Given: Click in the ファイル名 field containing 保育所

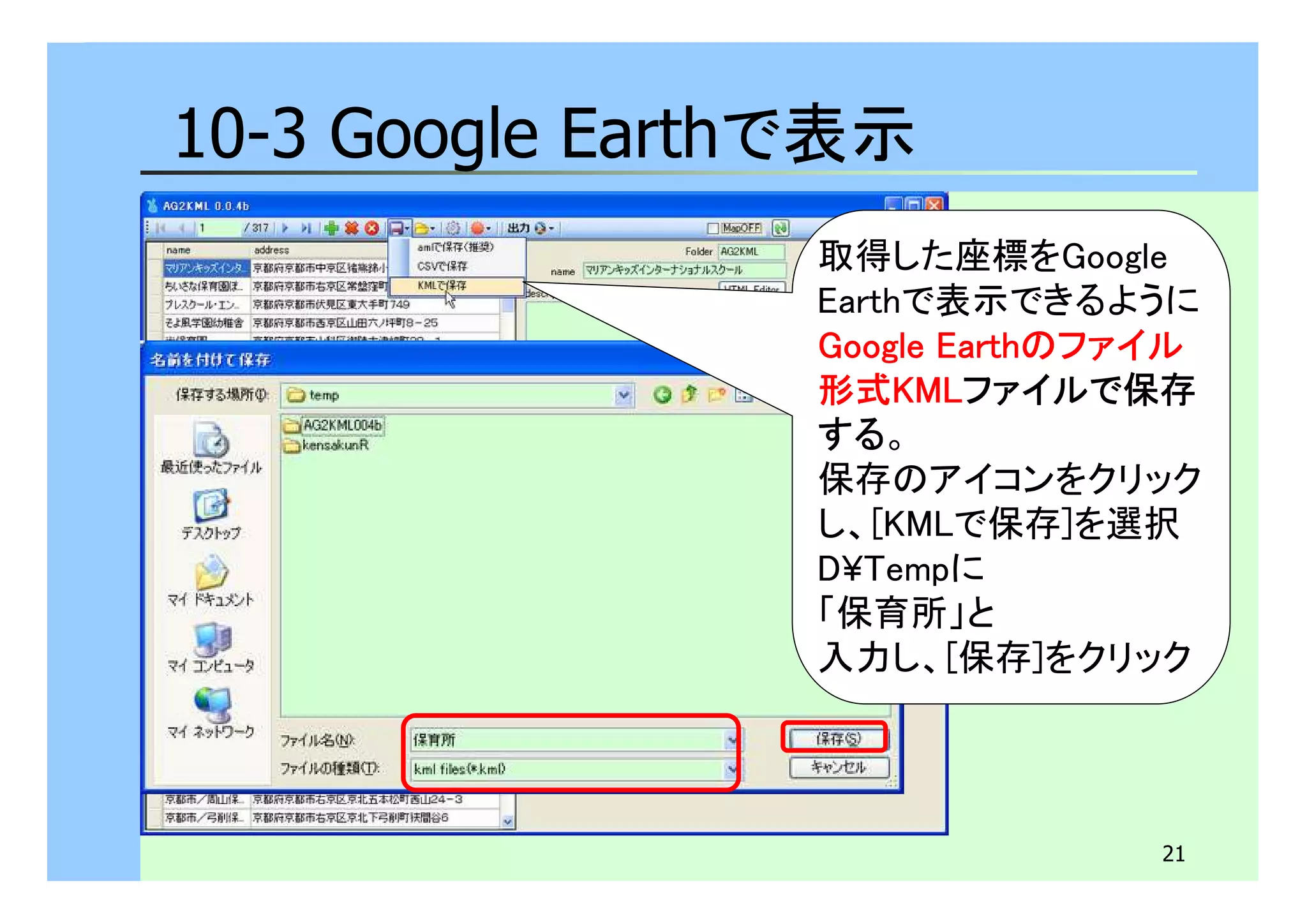Looking at the screenshot, I should (x=567, y=740).
